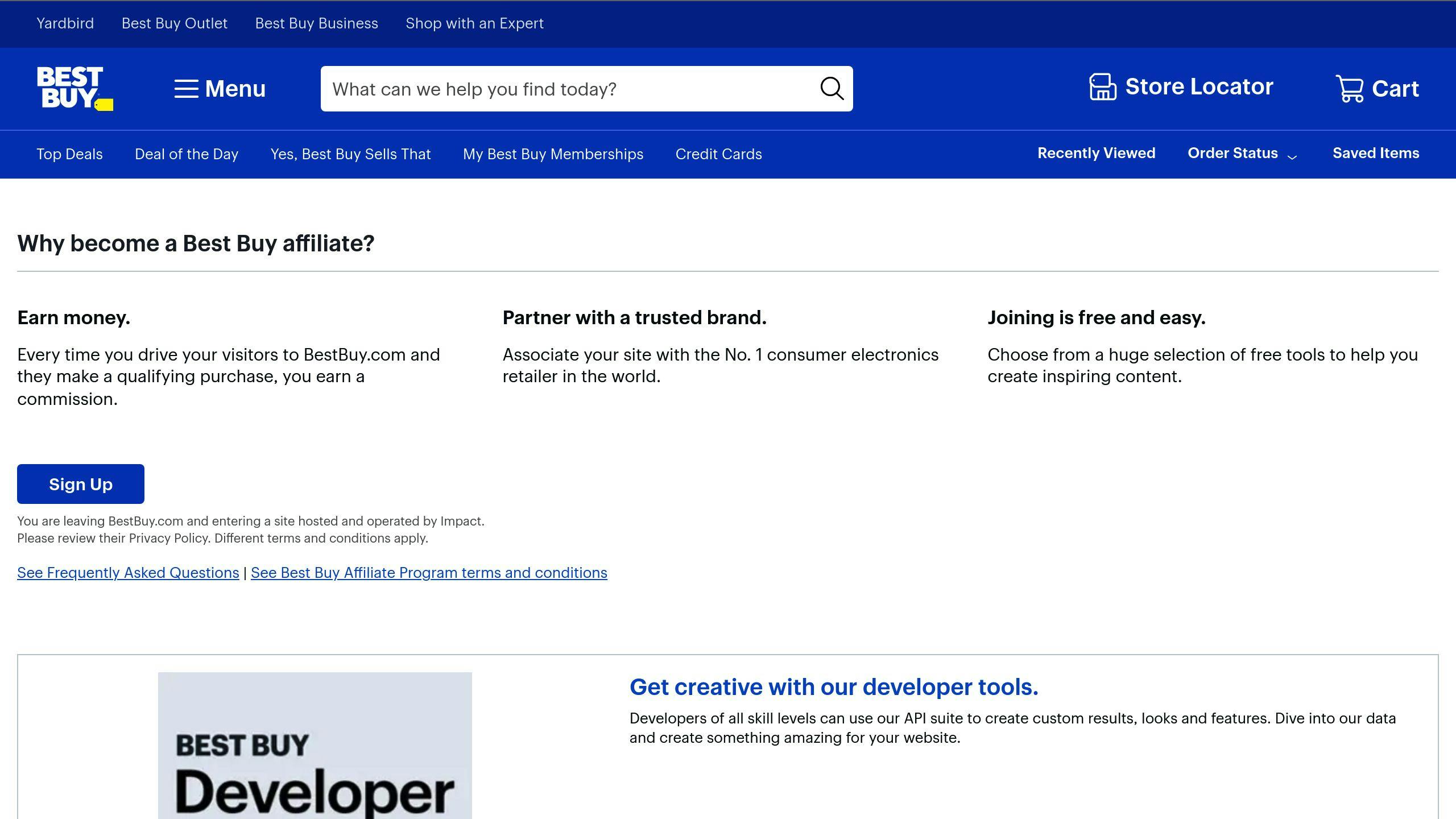1456x819 pixels.
Task: Click 'Why become a Best Buy affiliate?' heading
Action: point(196,243)
